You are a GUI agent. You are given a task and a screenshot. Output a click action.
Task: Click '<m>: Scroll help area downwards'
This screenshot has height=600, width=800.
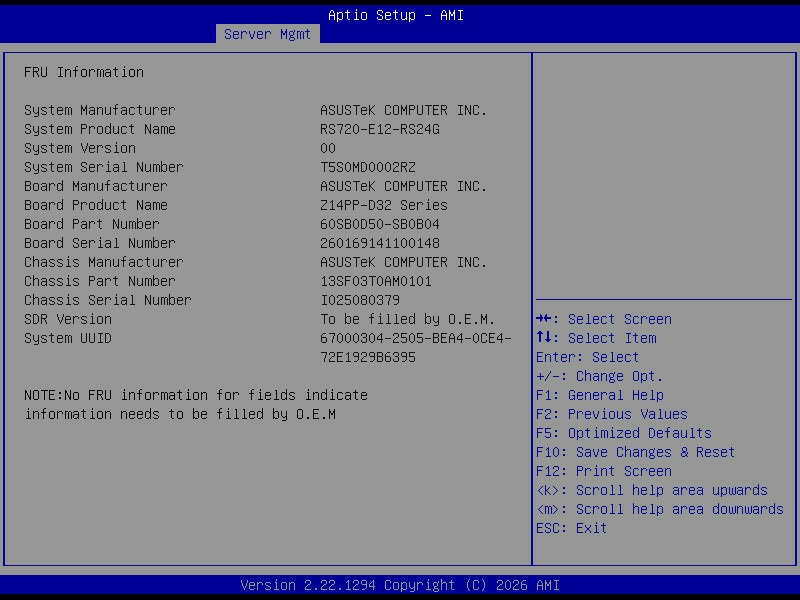pos(660,509)
